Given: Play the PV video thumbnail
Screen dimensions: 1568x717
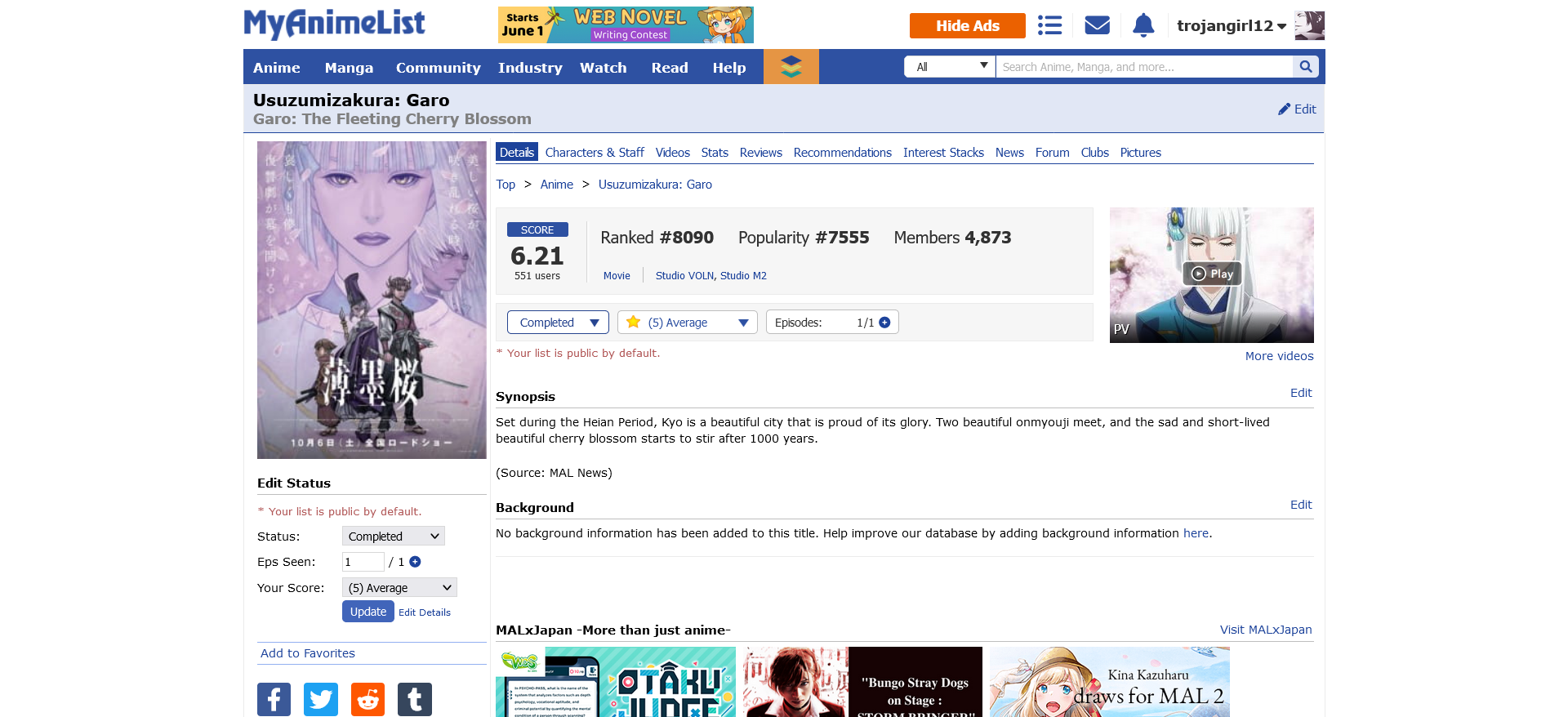Looking at the screenshot, I should pyautogui.click(x=1212, y=274).
